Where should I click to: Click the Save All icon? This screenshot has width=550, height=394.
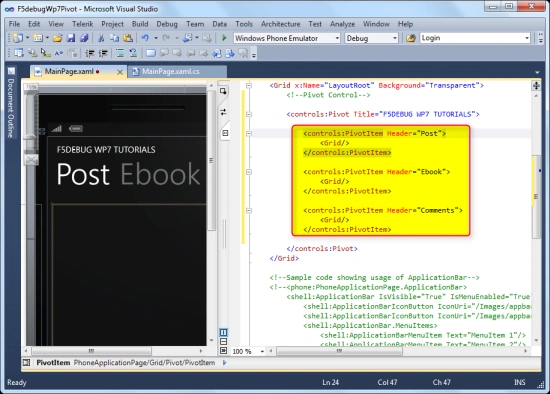click(x=84, y=38)
